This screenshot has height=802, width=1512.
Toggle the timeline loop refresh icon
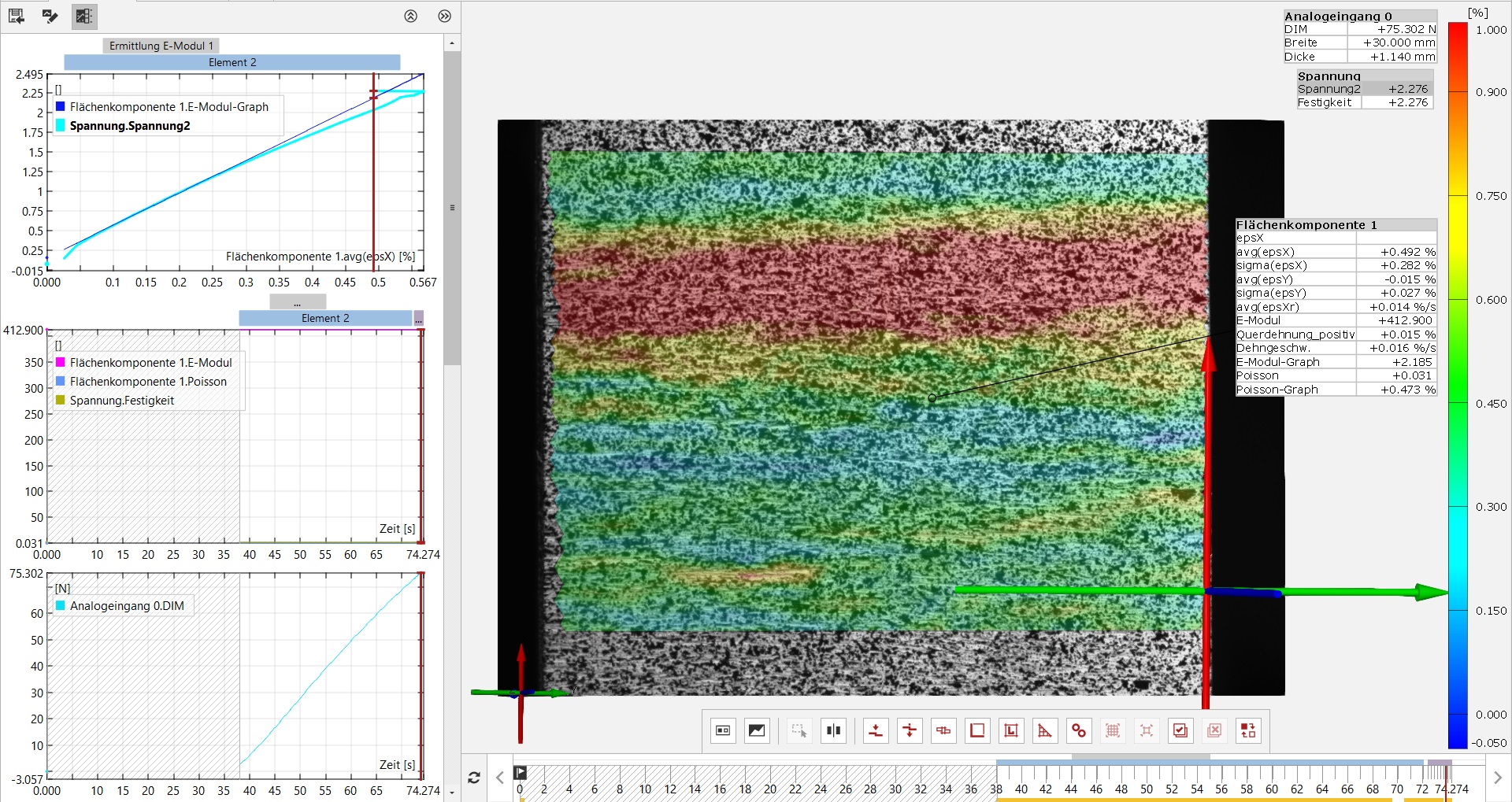(x=474, y=778)
